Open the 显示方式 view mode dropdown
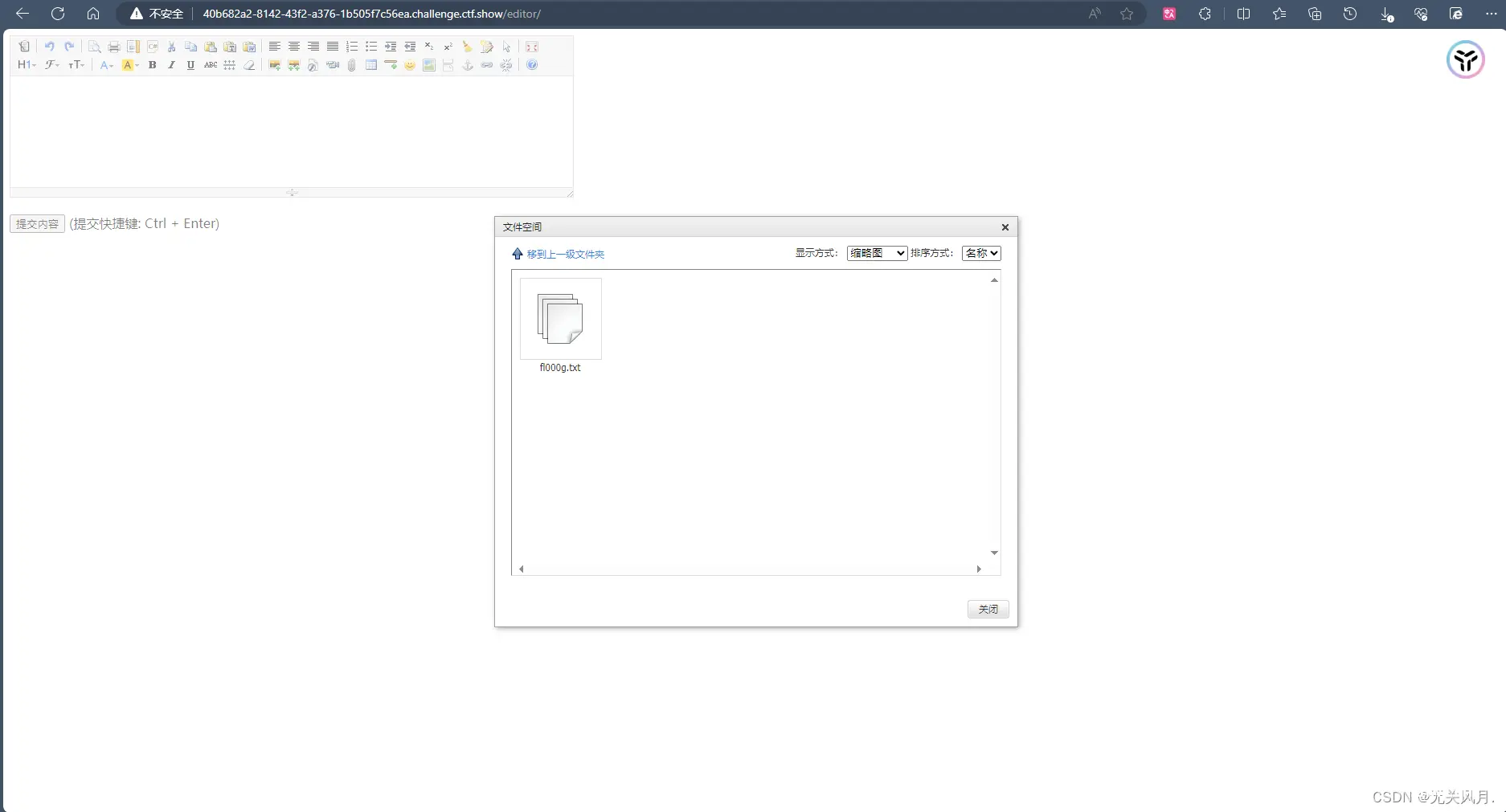 [877, 253]
